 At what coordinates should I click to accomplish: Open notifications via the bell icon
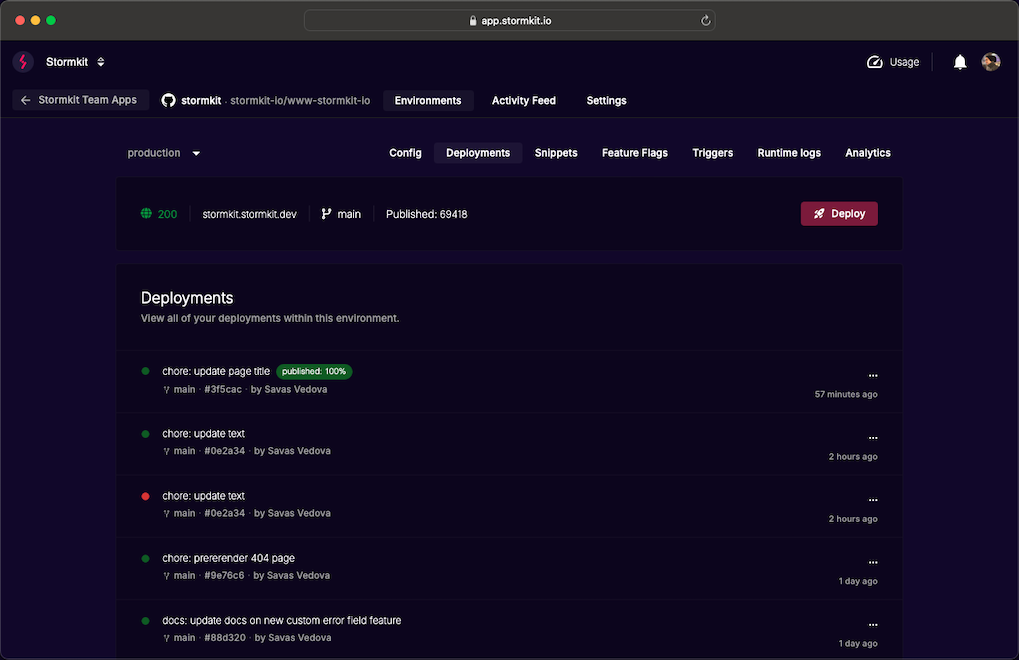coord(959,61)
